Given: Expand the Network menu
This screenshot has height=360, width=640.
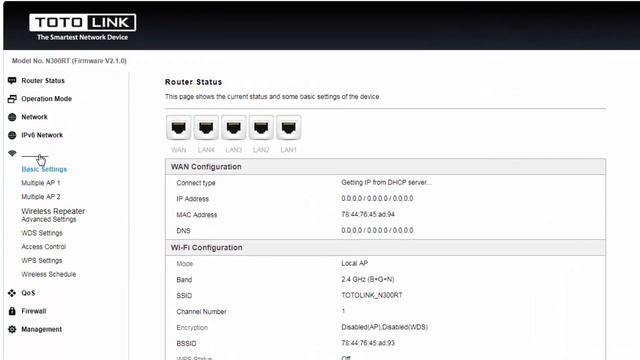Looking at the screenshot, I should [x=34, y=117].
